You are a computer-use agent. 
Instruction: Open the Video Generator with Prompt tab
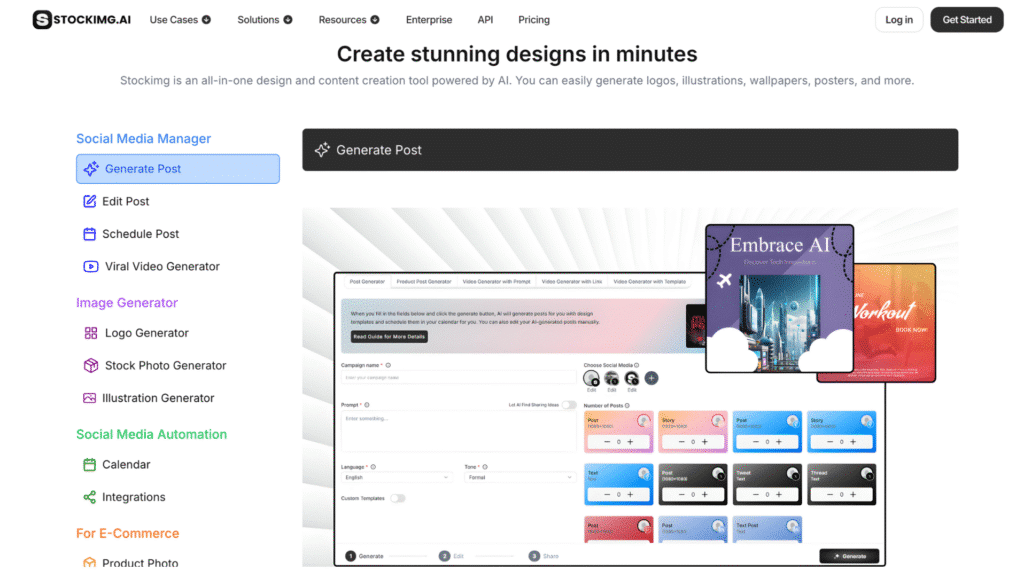click(x=496, y=282)
